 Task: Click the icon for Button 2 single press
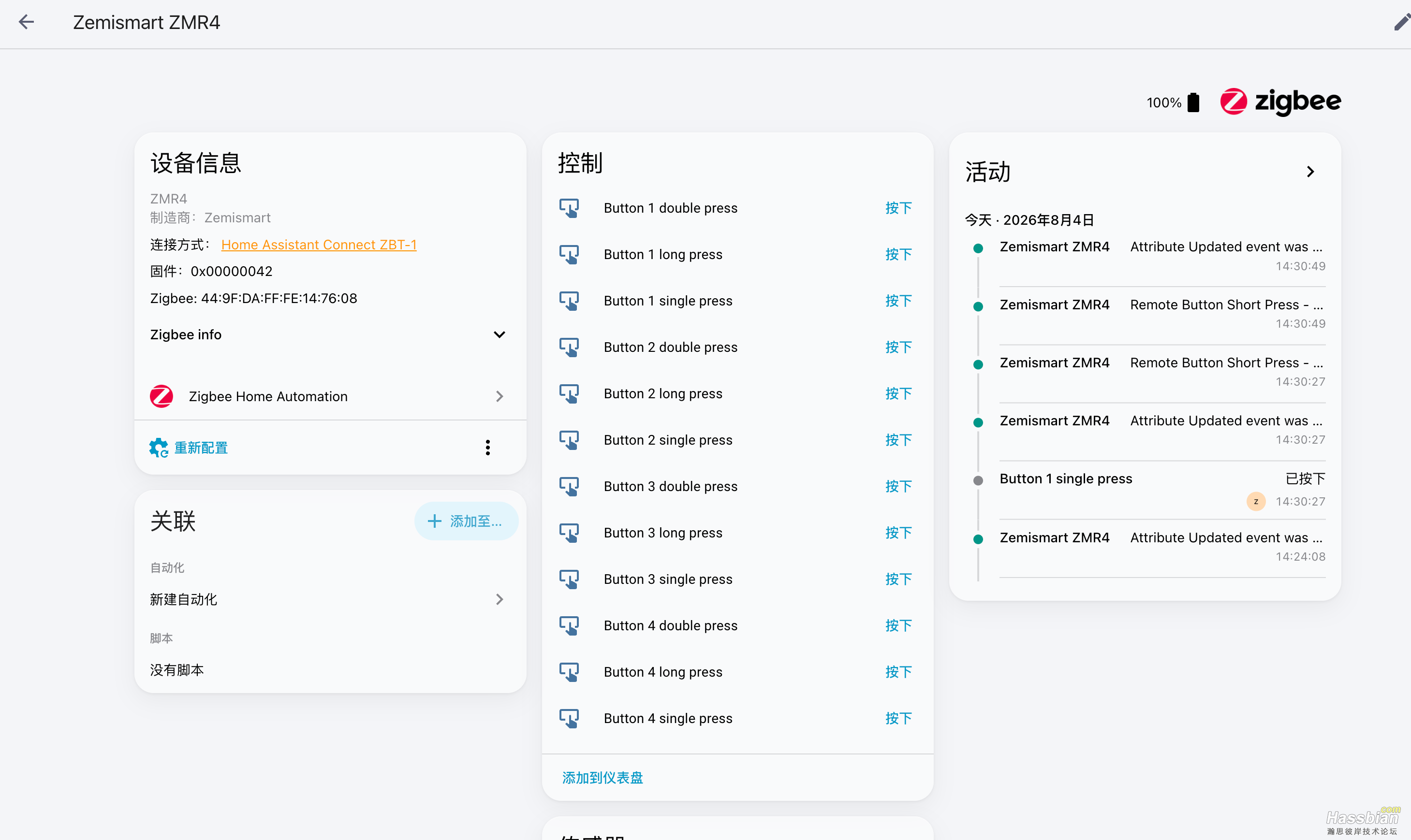569,440
